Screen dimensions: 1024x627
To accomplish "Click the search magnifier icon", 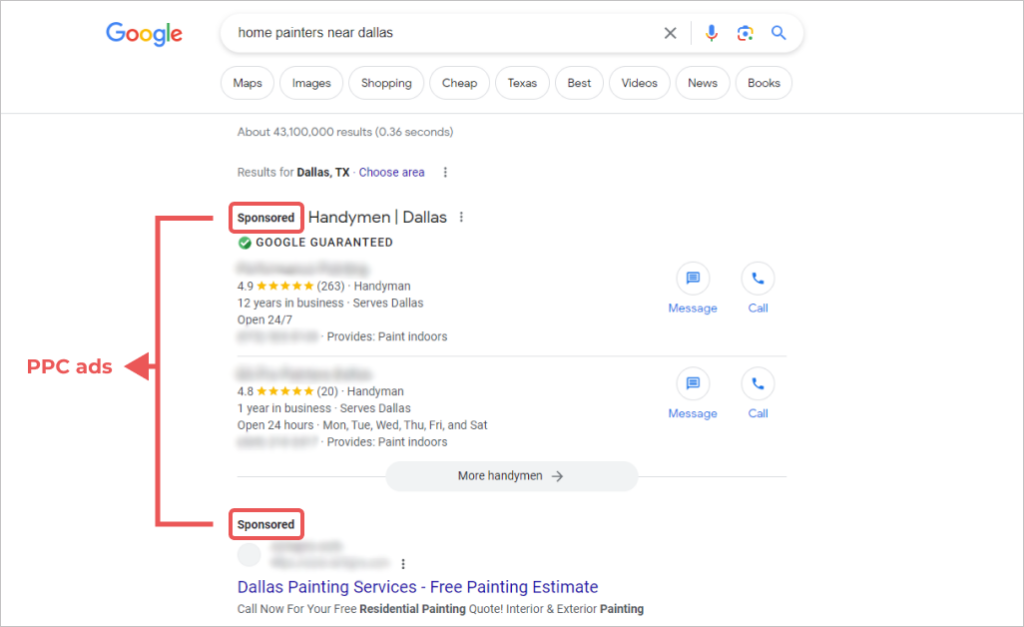I will point(779,32).
